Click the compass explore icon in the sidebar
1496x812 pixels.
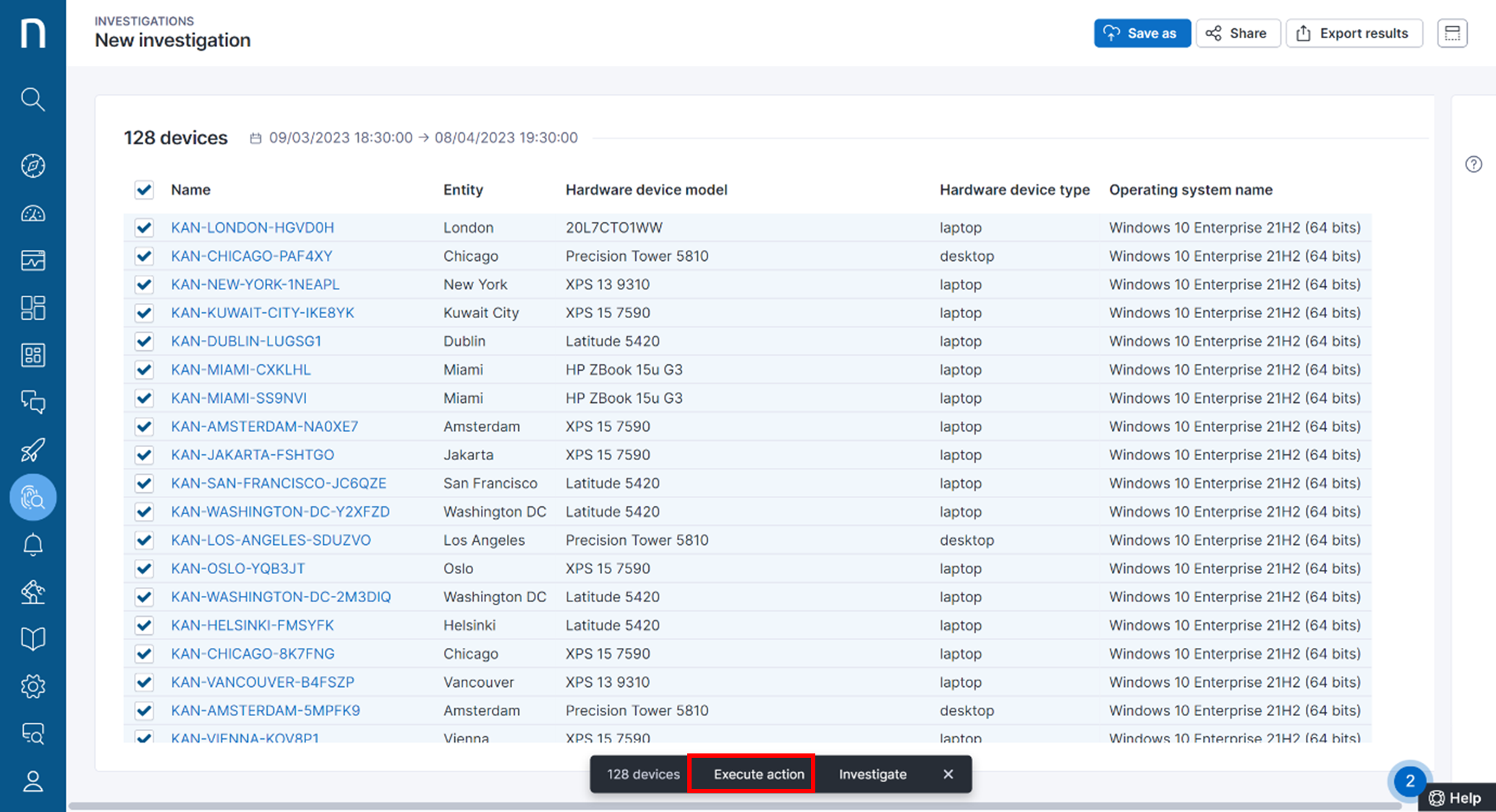pyautogui.click(x=33, y=166)
